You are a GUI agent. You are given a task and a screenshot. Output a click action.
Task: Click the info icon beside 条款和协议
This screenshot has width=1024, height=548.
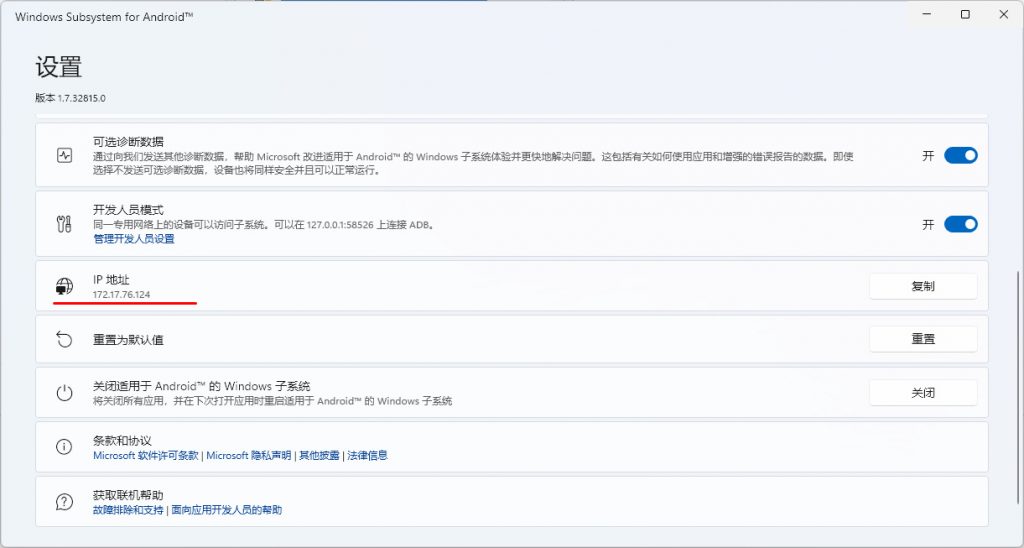(x=64, y=447)
